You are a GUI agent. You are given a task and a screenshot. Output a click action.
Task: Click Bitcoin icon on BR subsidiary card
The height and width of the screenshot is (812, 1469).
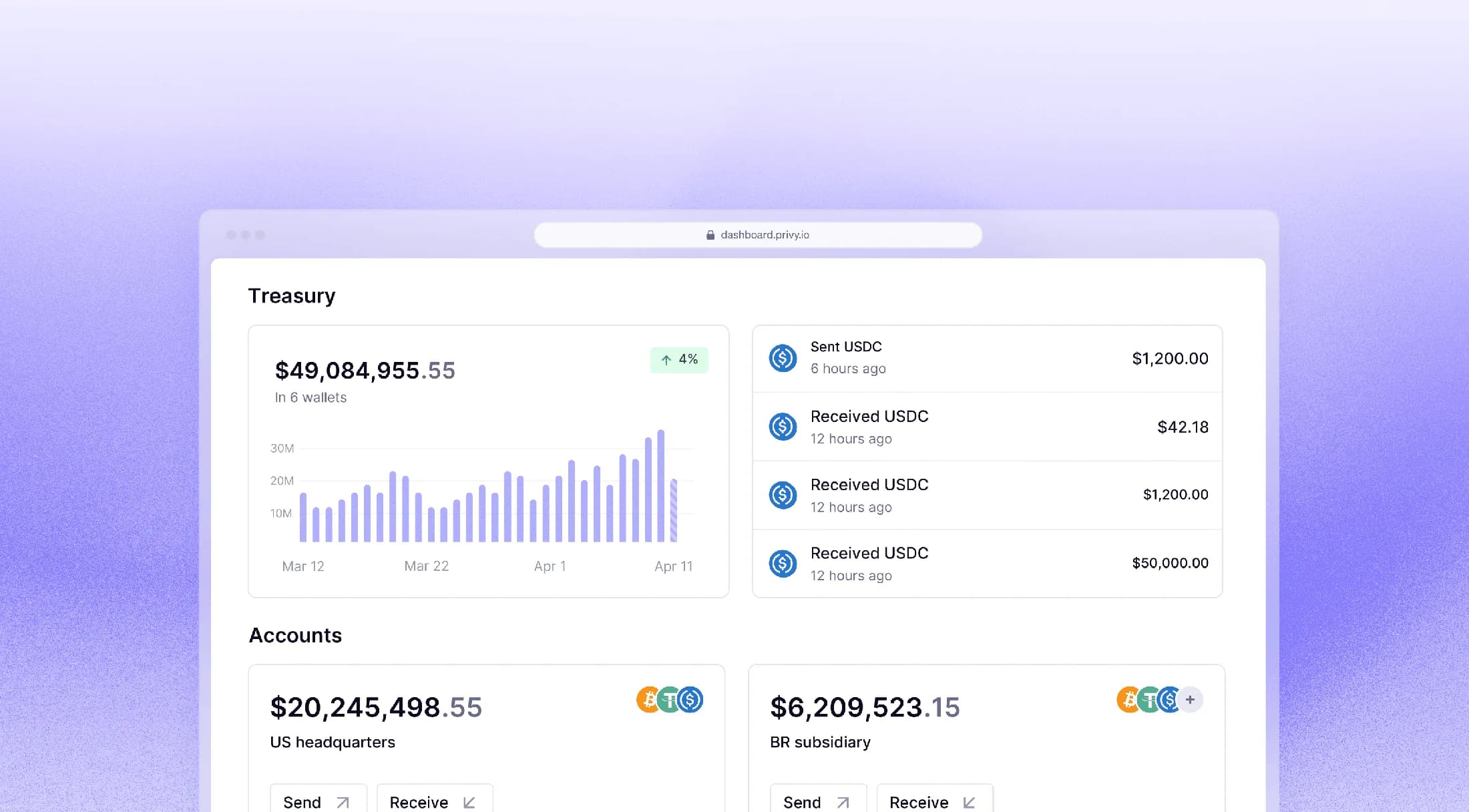point(1128,700)
